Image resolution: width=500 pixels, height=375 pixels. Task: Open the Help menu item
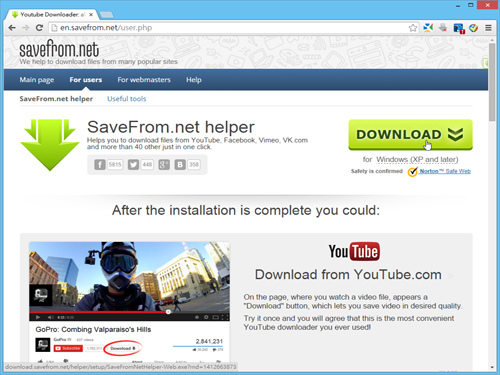coord(194,80)
